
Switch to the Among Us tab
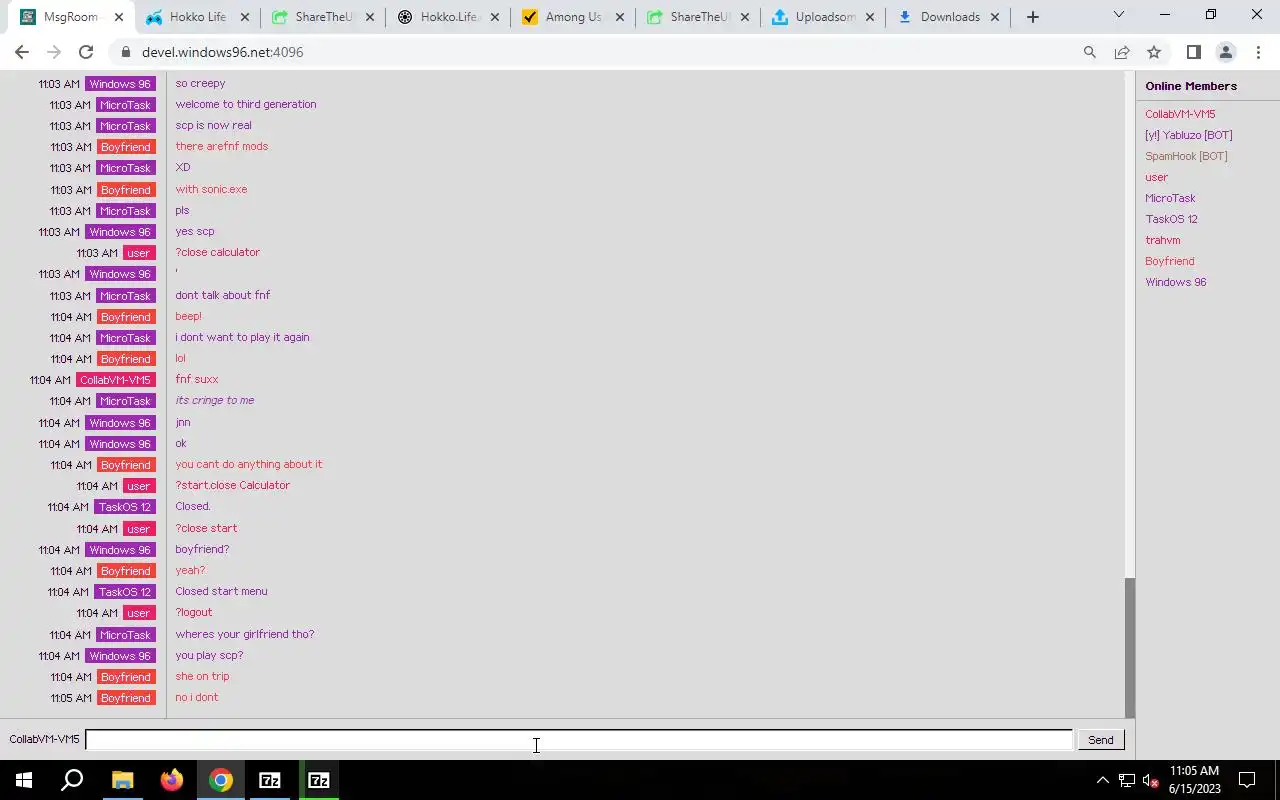tap(574, 17)
